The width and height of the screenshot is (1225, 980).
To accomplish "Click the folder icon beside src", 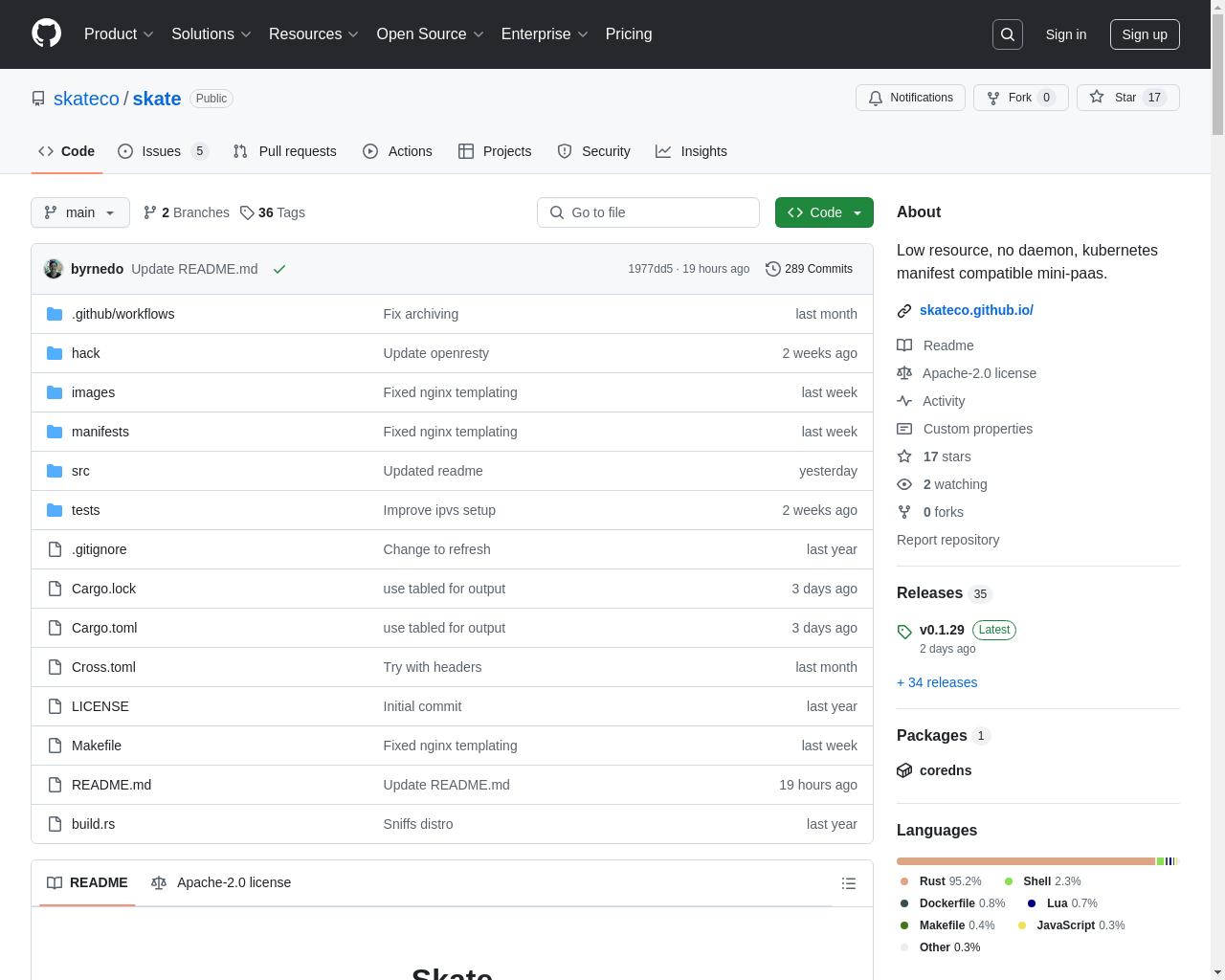I will click(55, 471).
